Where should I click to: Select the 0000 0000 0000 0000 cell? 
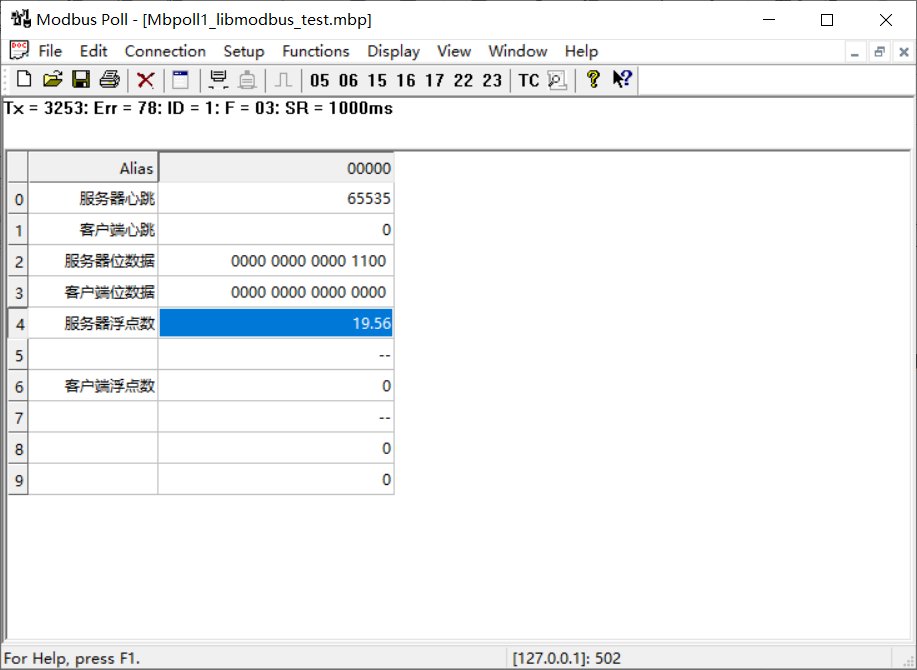point(276,292)
